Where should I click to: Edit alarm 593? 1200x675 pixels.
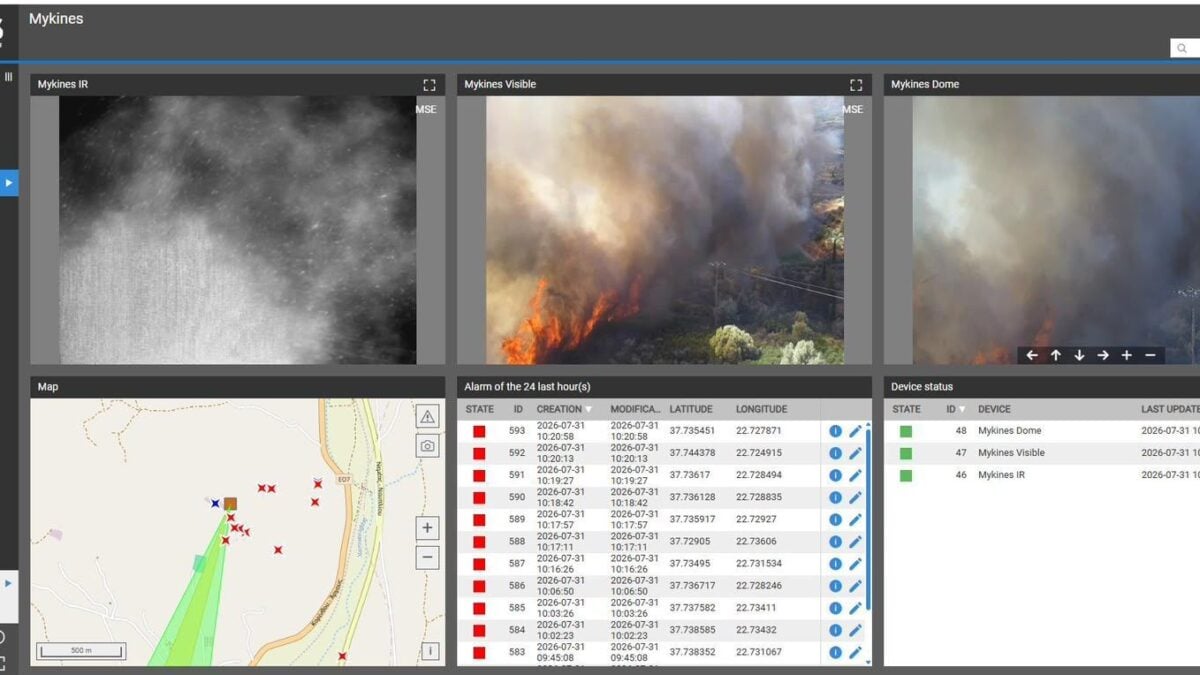click(x=855, y=431)
